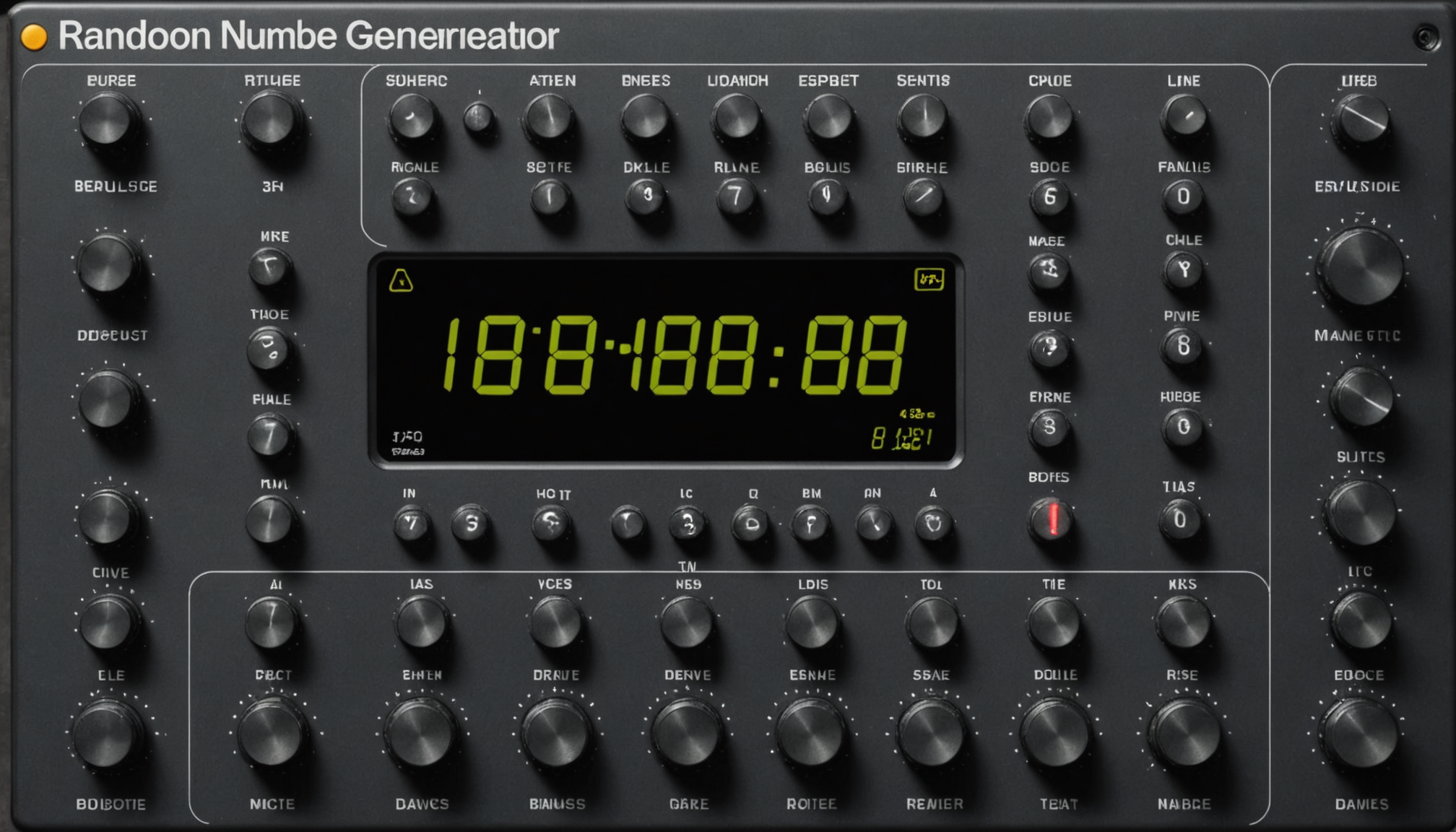1456x832 pixels.
Task: Click the BM small button
Action: (810, 523)
